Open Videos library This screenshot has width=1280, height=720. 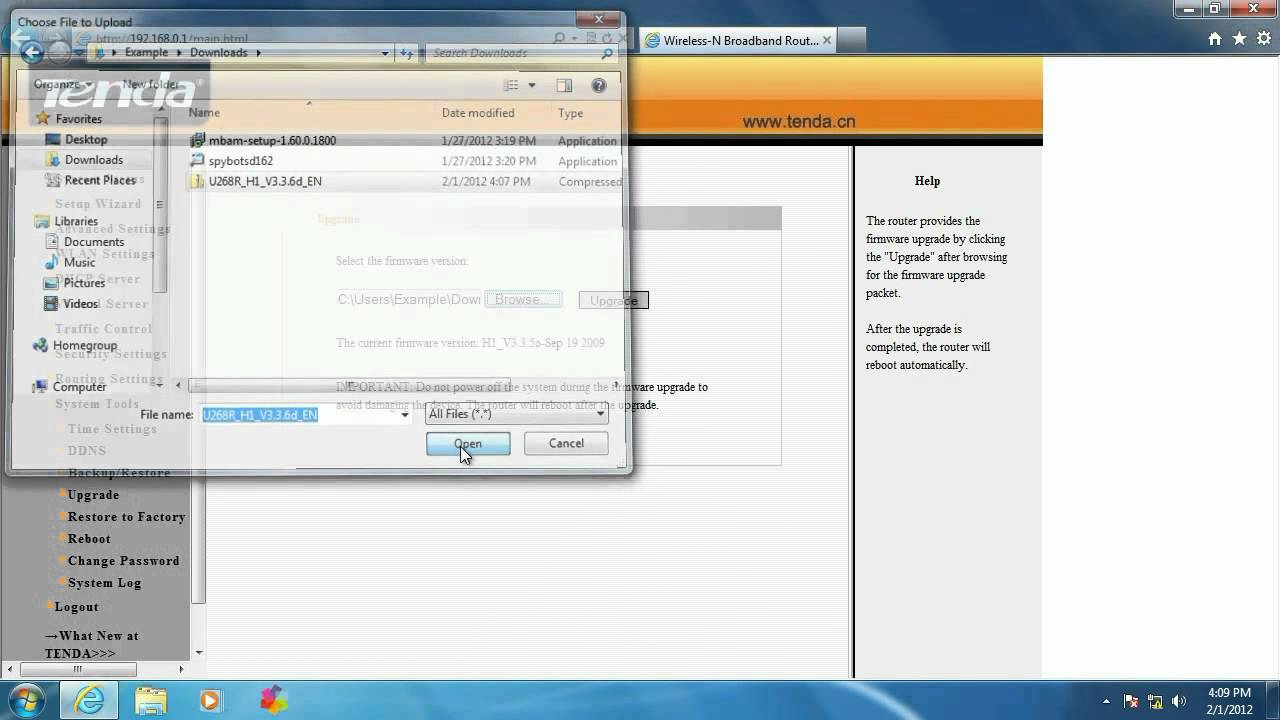(x=81, y=304)
